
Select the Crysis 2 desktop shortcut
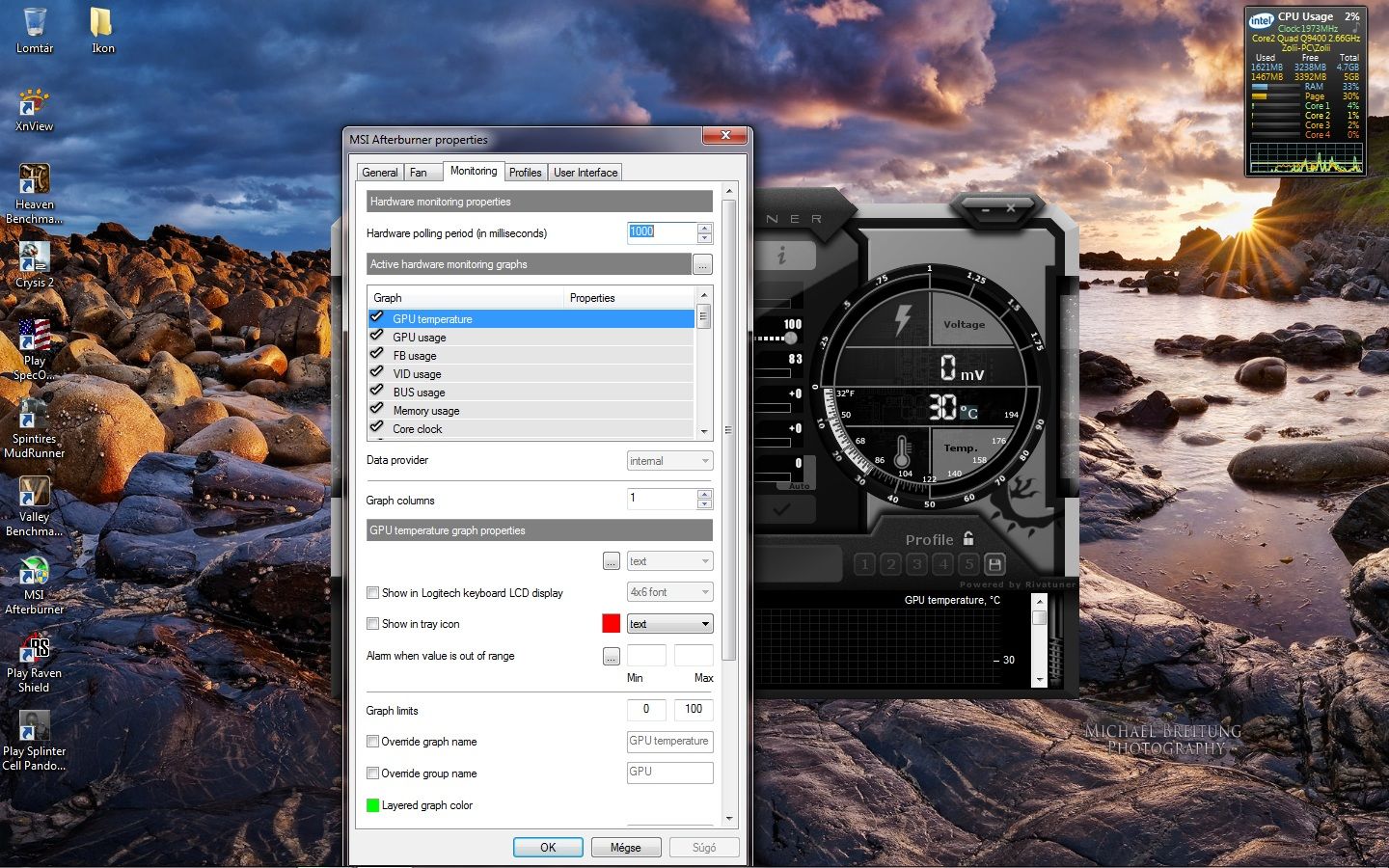point(35,265)
